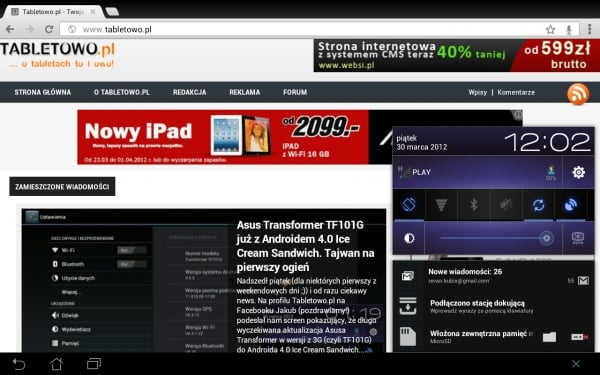Open REKLAMA menu item
The height and width of the screenshot is (375, 600).
(x=245, y=92)
